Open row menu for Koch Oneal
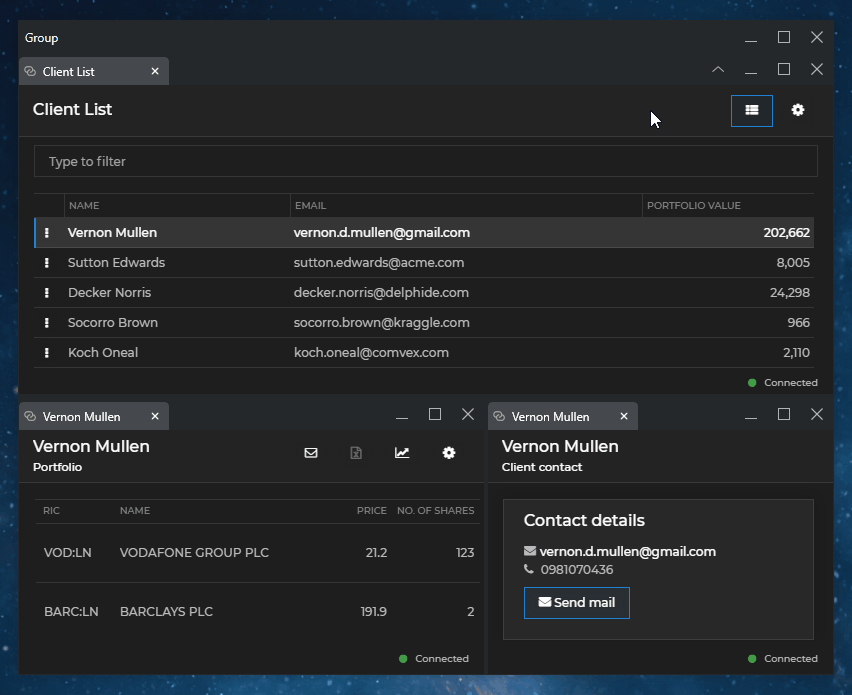The image size is (852, 695). coord(47,353)
